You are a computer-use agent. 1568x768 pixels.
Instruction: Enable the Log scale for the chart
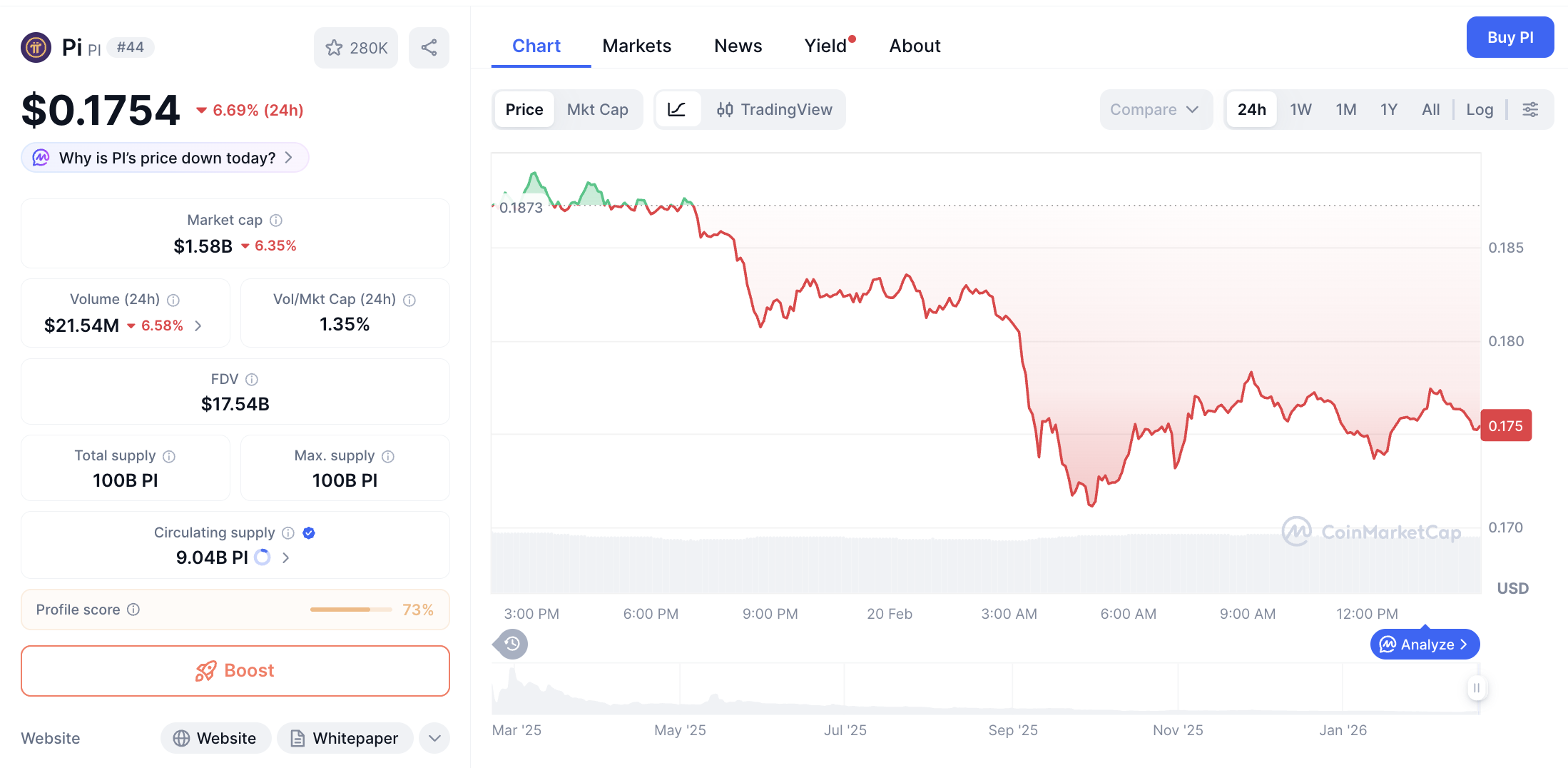[x=1480, y=109]
